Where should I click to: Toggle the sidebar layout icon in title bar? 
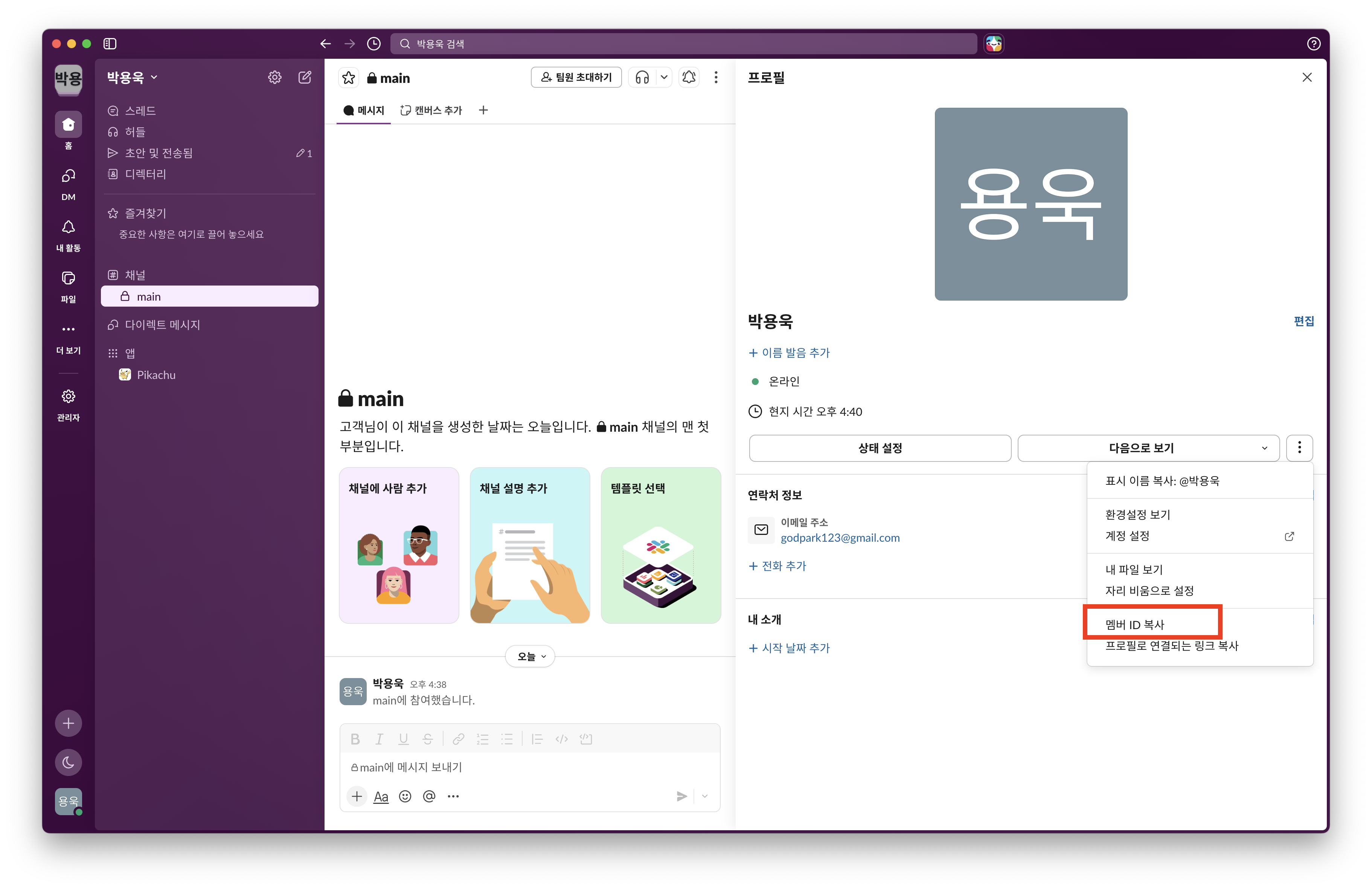110,43
